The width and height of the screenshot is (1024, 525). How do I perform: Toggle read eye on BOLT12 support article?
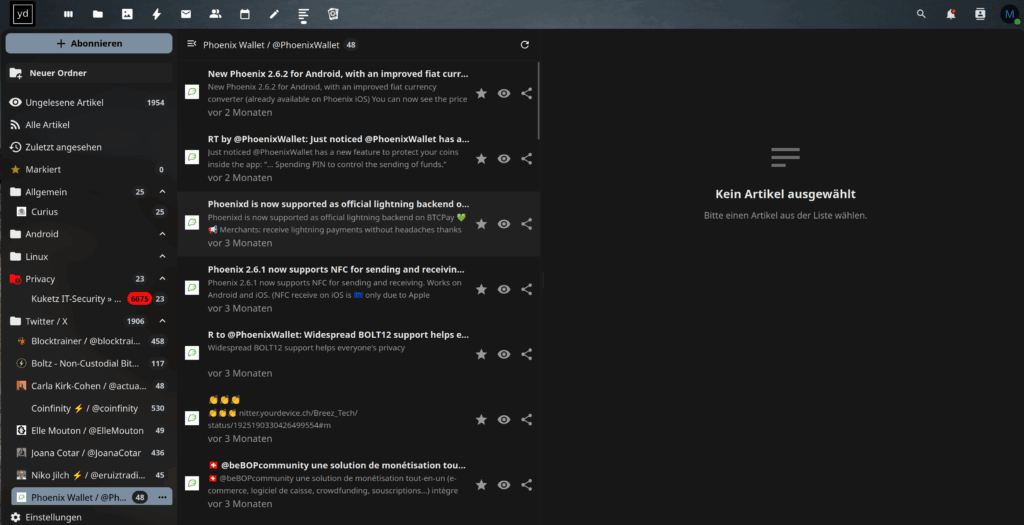pos(504,355)
